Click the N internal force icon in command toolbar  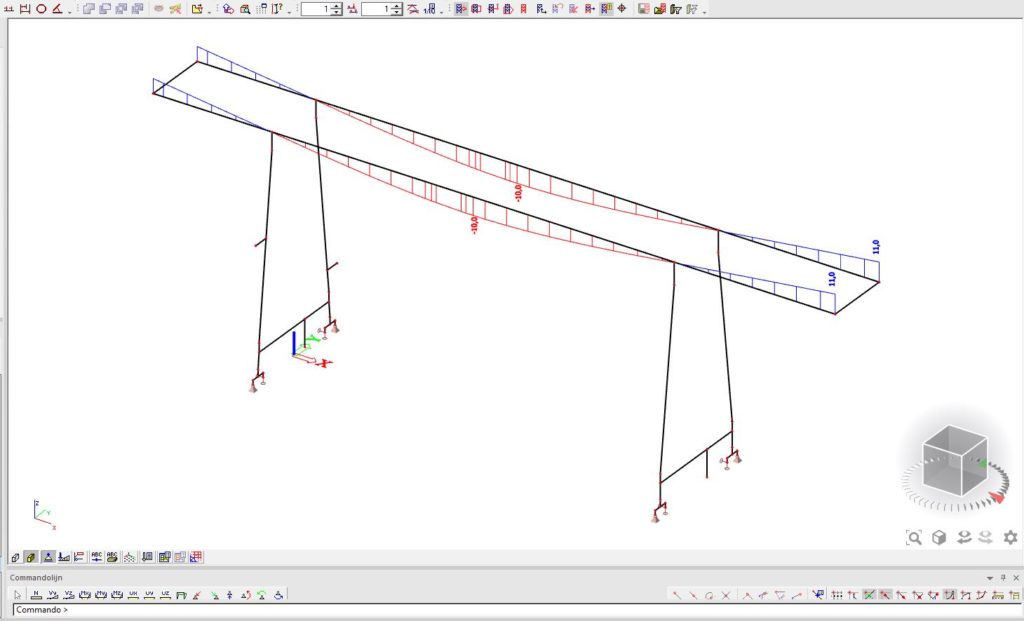click(36, 595)
